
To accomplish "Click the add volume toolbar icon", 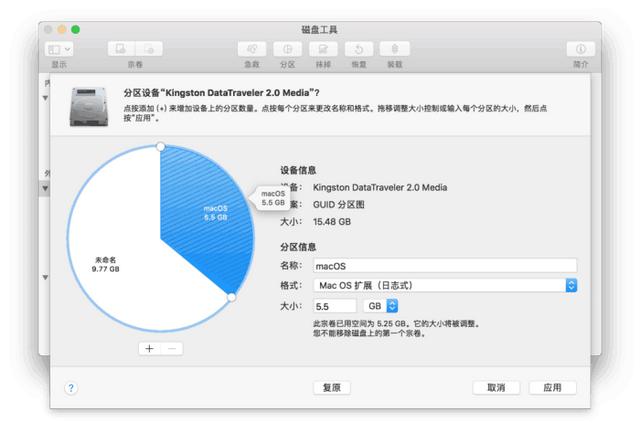I will click(121, 49).
